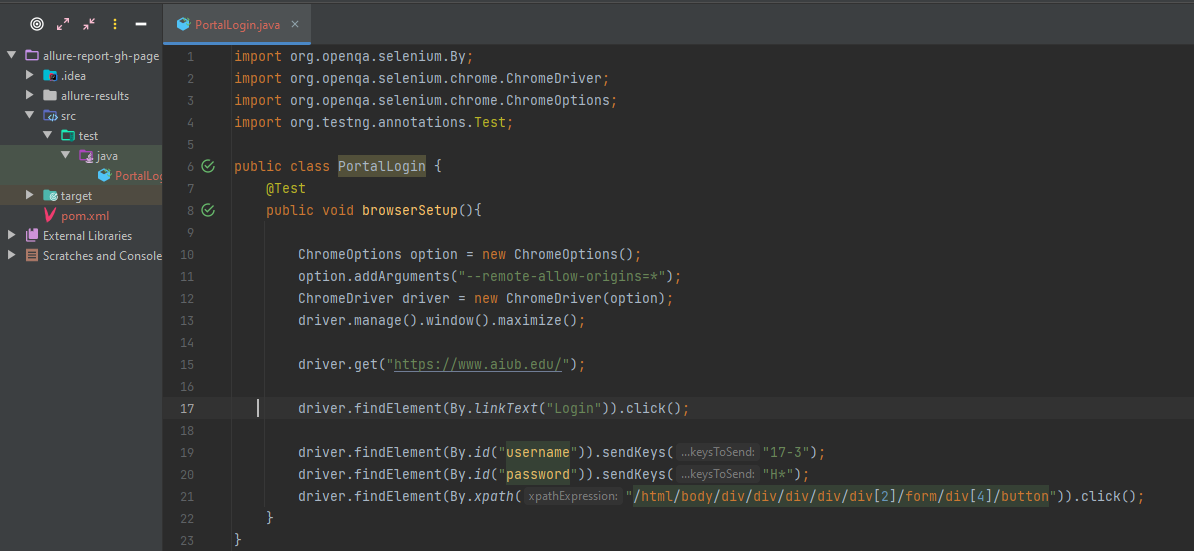The image size is (1194, 551).
Task: Select the allure-results folder
Action: click(94, 96)
